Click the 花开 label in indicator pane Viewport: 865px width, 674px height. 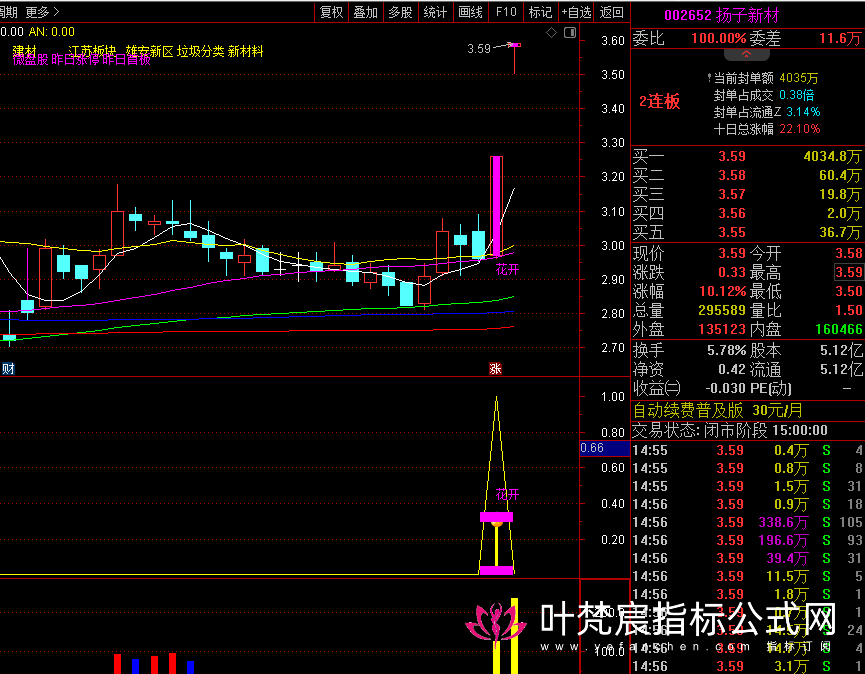pos(507,494)
